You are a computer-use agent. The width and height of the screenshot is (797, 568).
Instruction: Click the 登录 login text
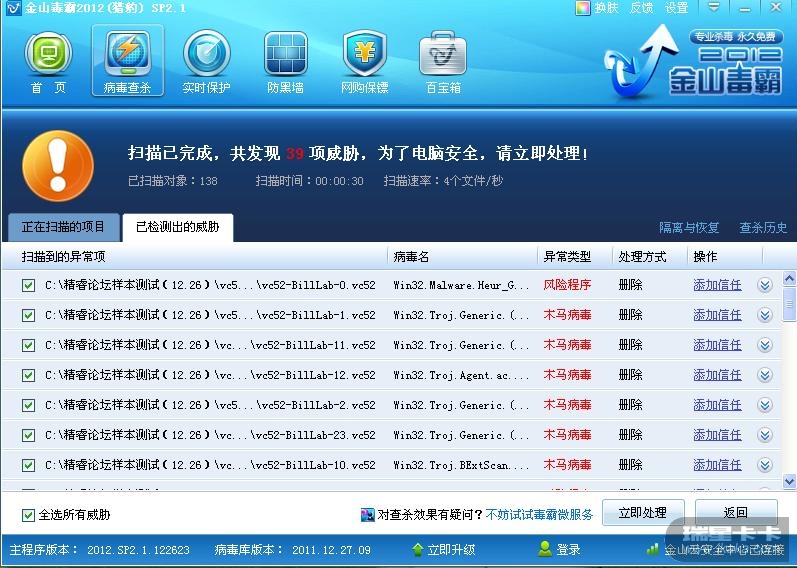coord(568,550)
